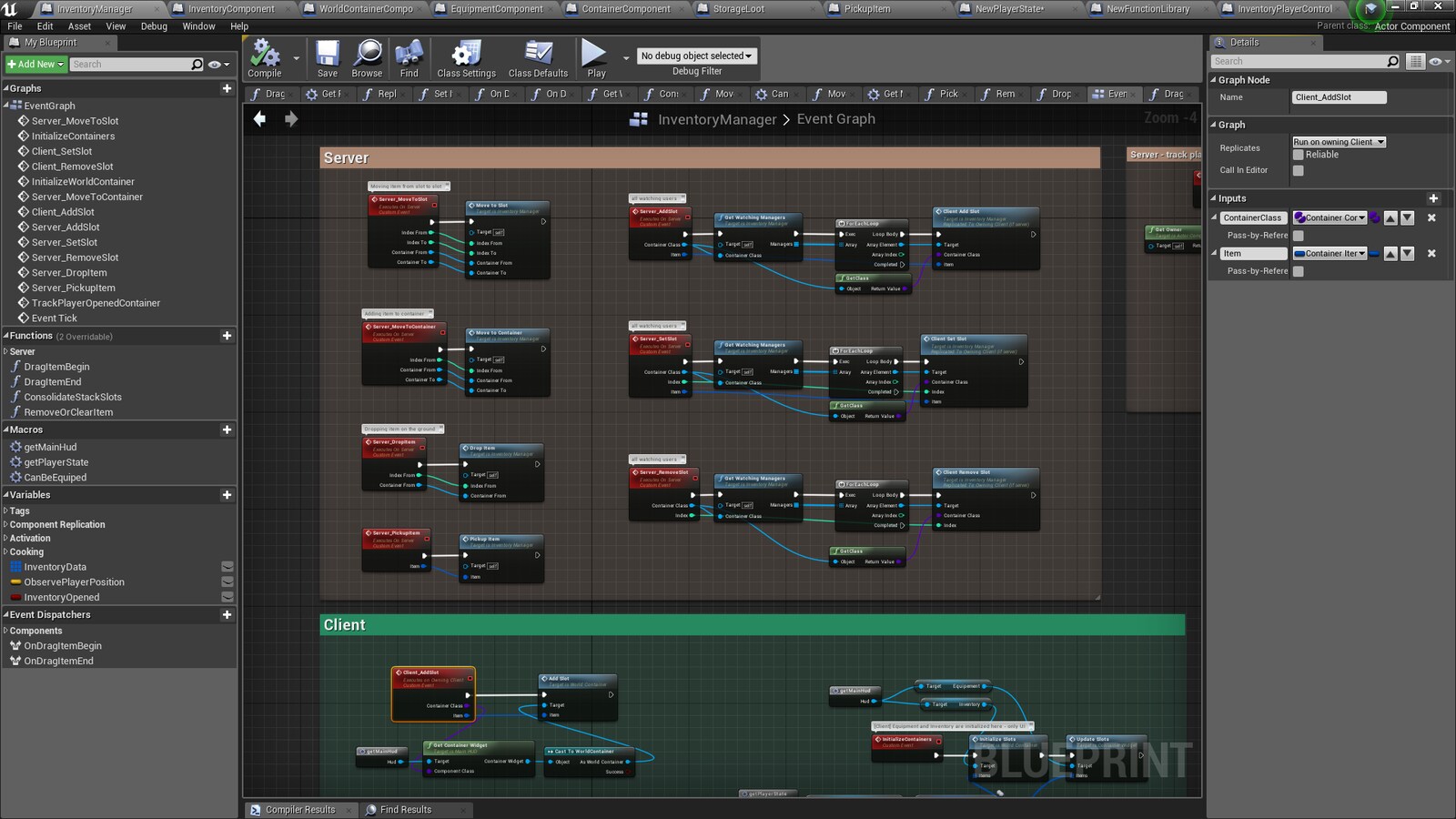Open the Replicates dropdown
Screen dimensions: 1456x819
click(x=1338, y=142)
